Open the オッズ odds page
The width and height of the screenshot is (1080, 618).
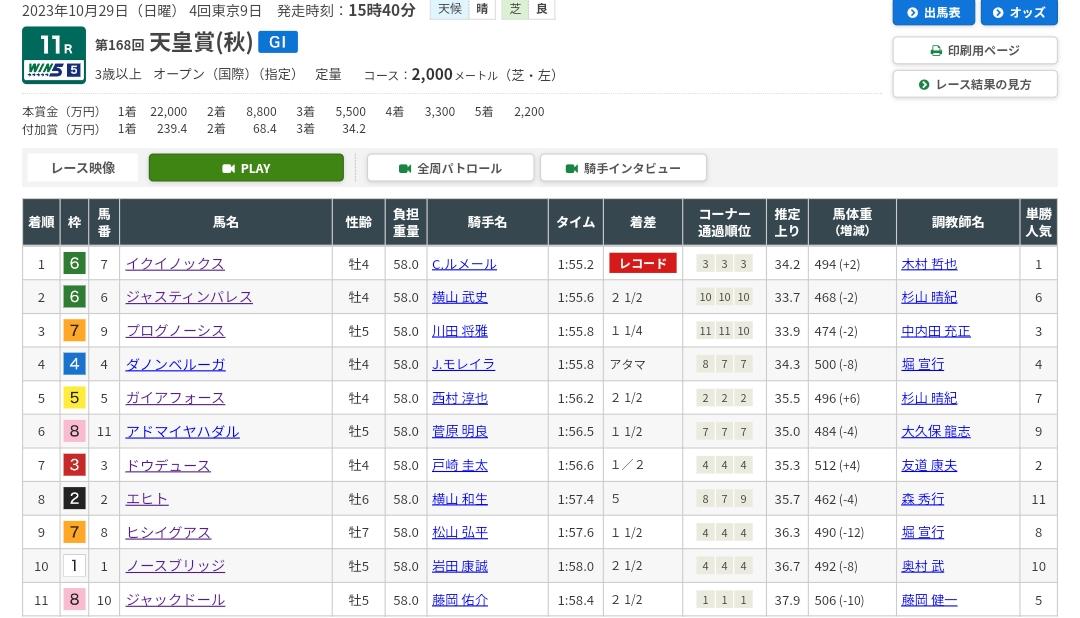click(1019, 12)
